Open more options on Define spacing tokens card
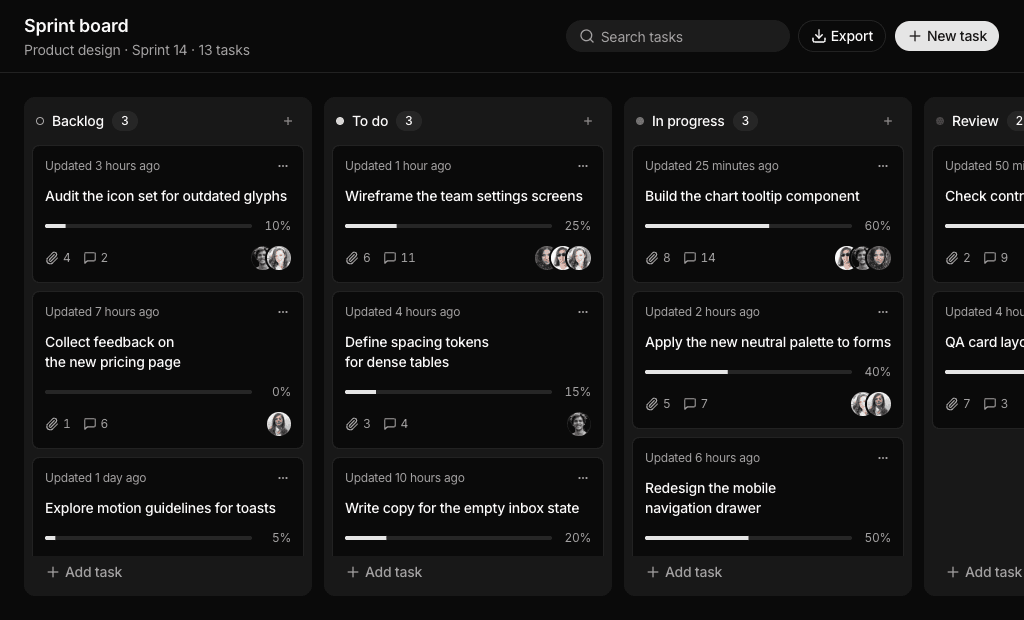Image resolution: width=1024 pixels, height=620 pixels. [583, 312]
